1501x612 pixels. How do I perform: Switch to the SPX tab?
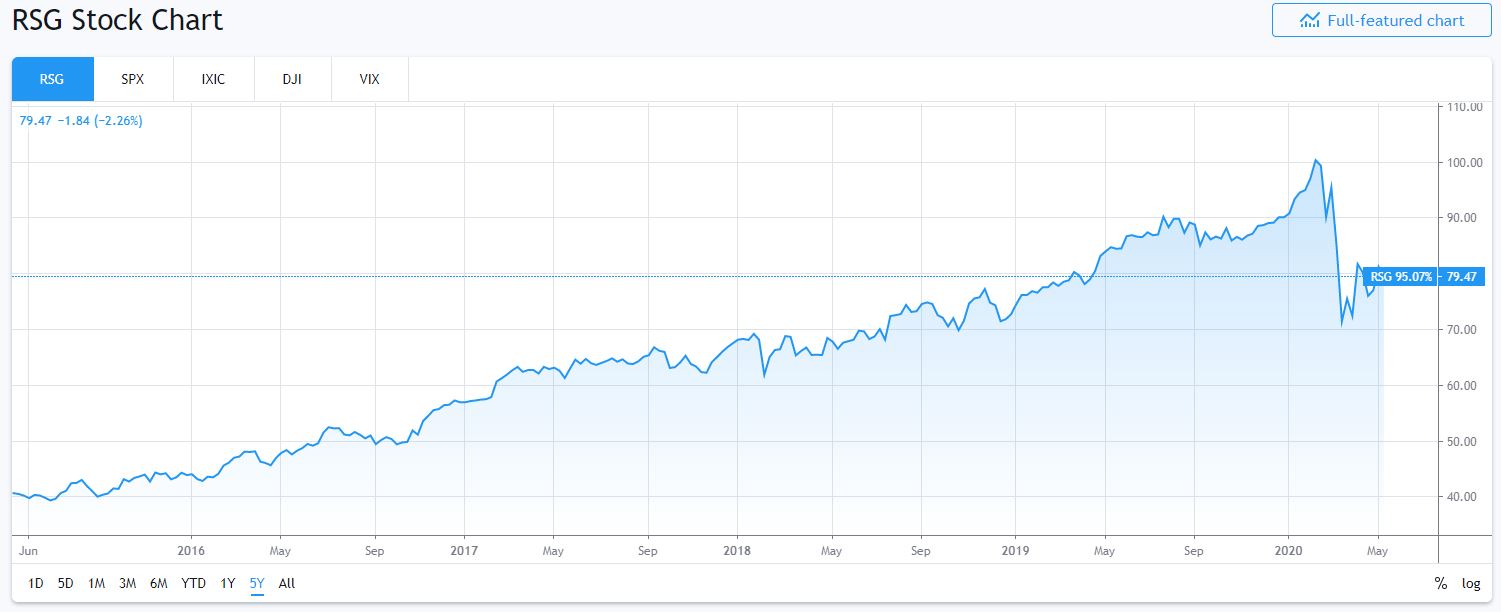click(x=133, y=79)
